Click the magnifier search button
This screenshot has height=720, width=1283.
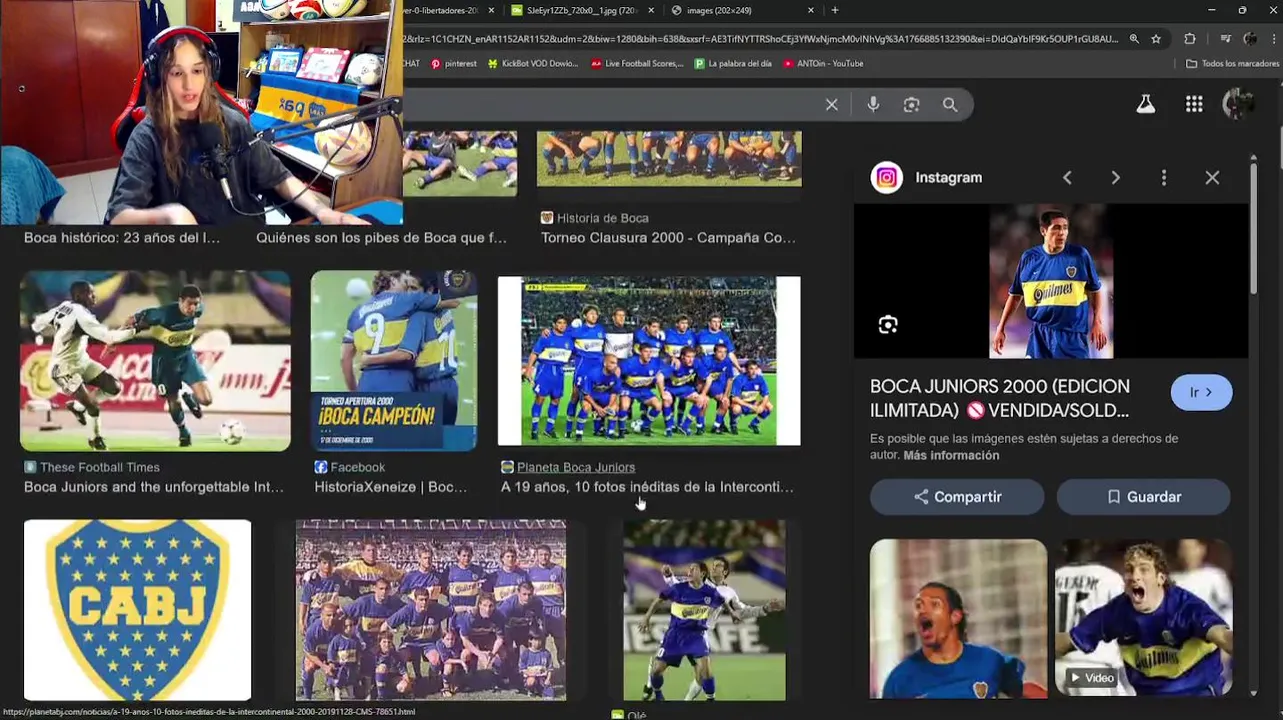(x=949, y=104)
